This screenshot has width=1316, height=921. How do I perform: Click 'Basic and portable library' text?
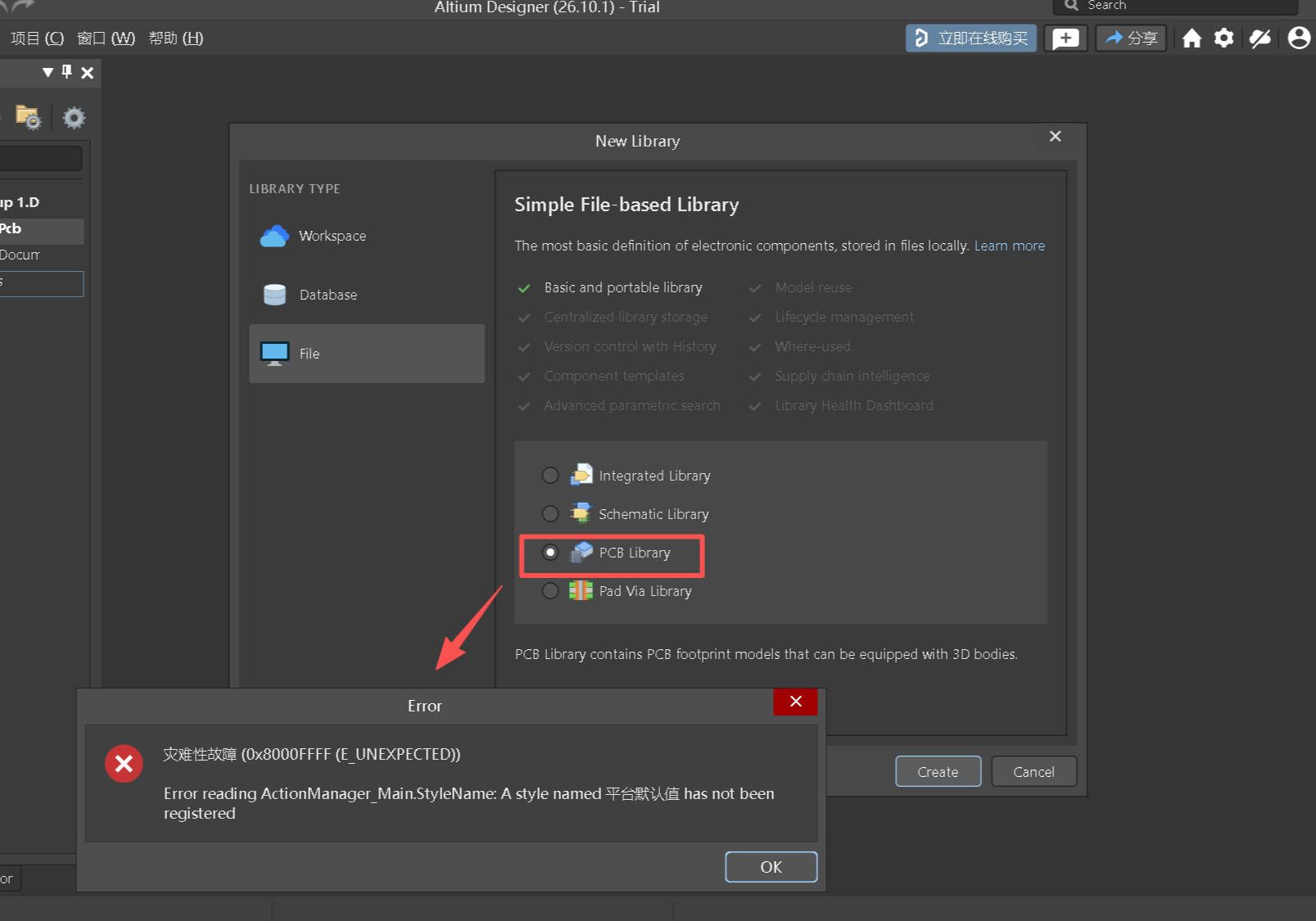click(x=623, y=287)
